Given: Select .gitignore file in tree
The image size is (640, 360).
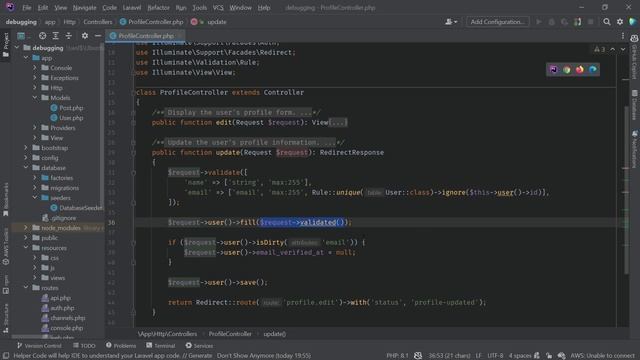Looking at the screenshot, I should coord(59,218).
